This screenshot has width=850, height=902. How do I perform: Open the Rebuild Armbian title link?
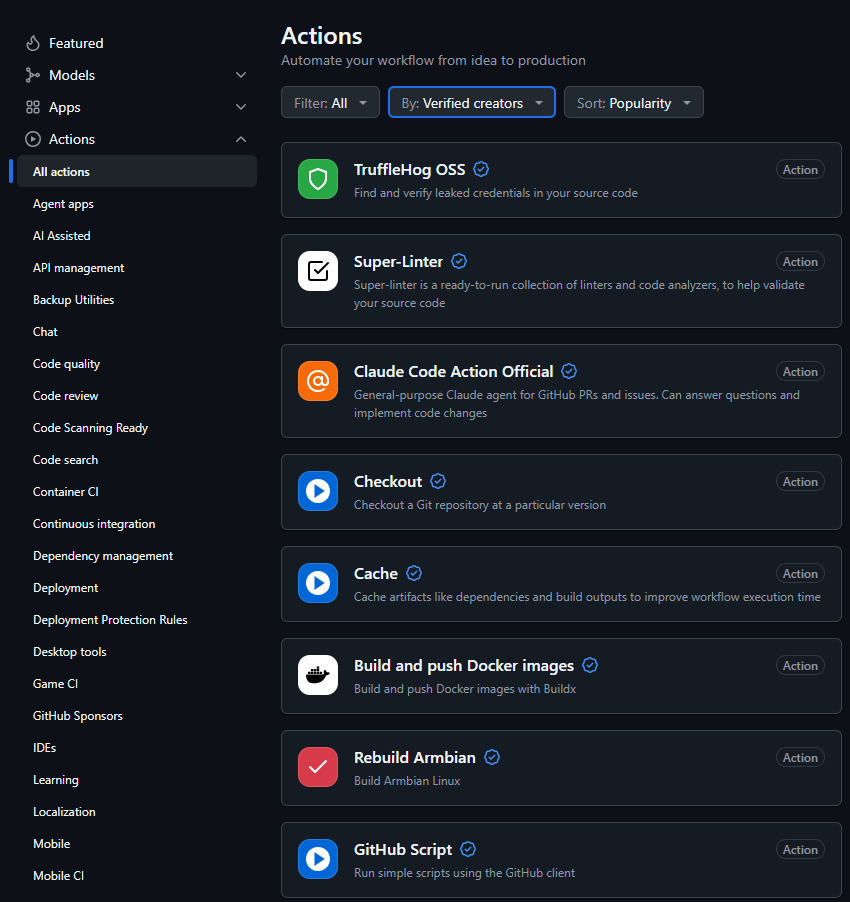pos(415,758)
